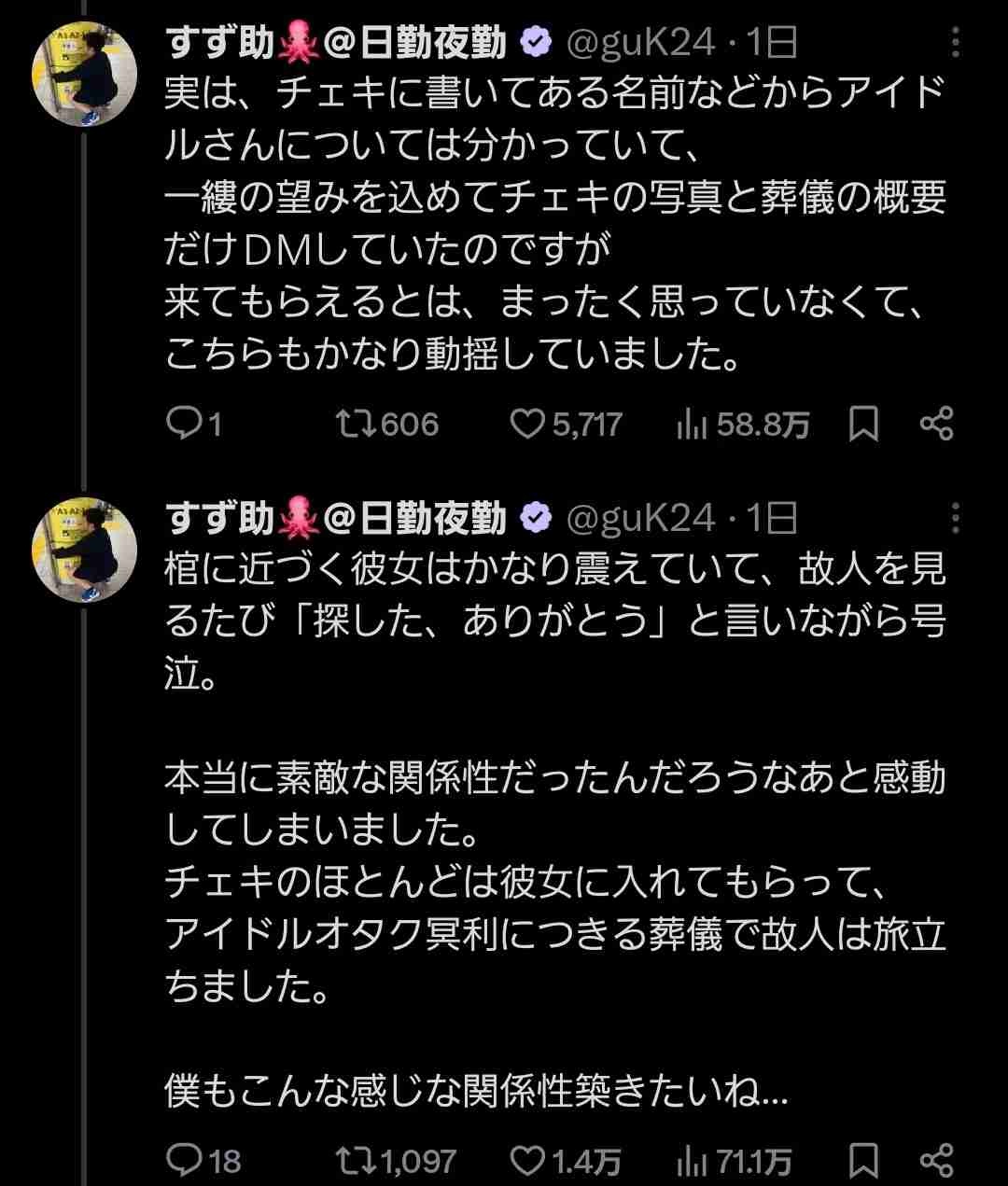The image size is (1008, 1186).
Task: Open the @guK24 handle on first tweet
Action: [641, 43]
